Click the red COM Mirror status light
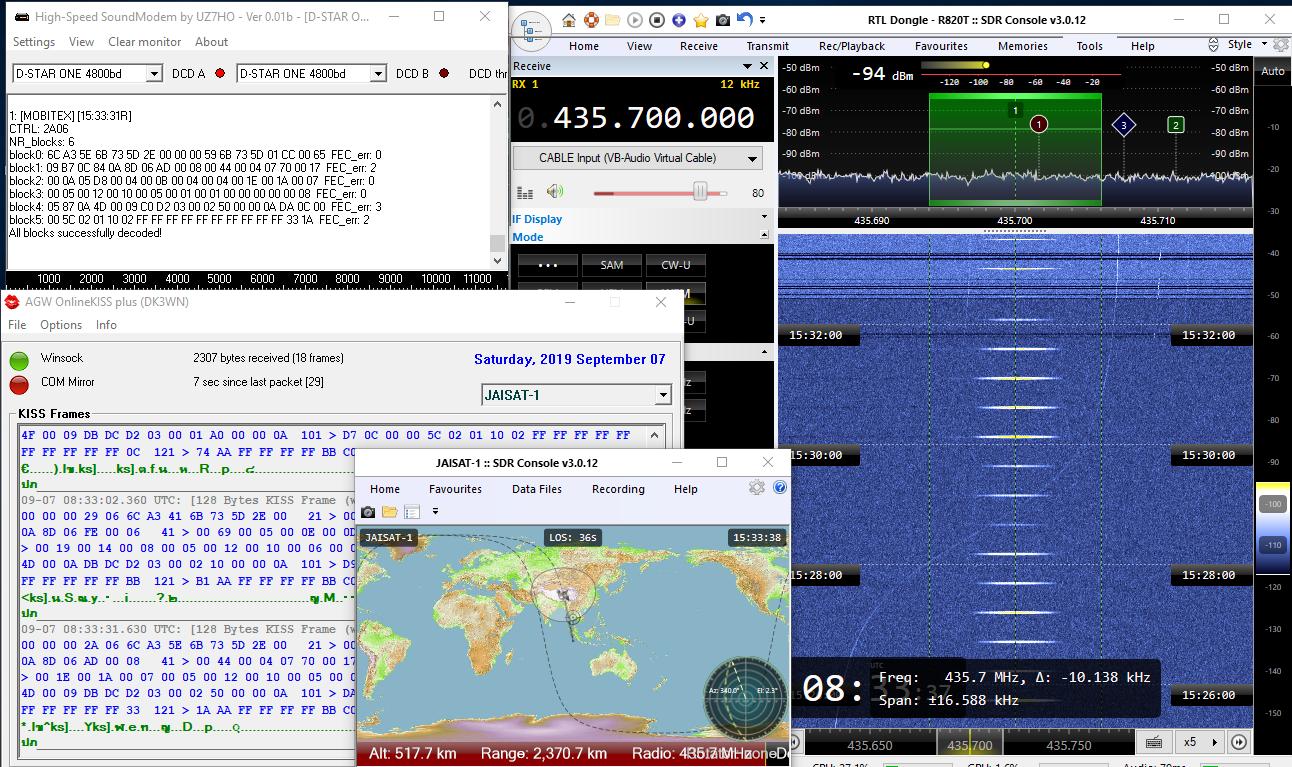Viewport: 1292px width, 767px height. coord(19,385)
